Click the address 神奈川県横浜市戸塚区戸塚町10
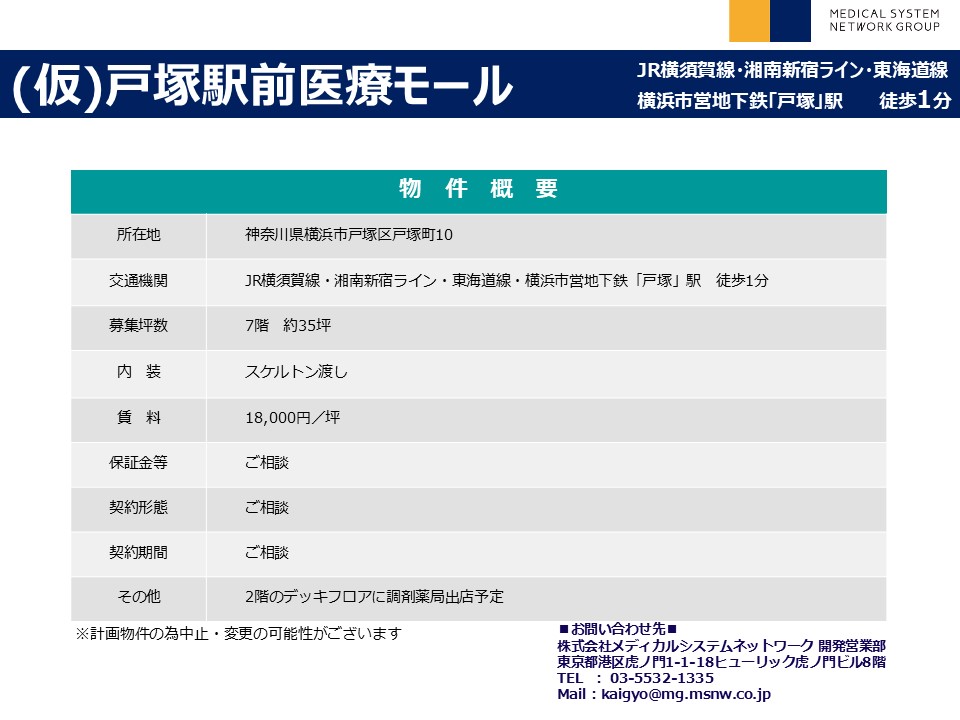960x720 pixels. (348, 234)
